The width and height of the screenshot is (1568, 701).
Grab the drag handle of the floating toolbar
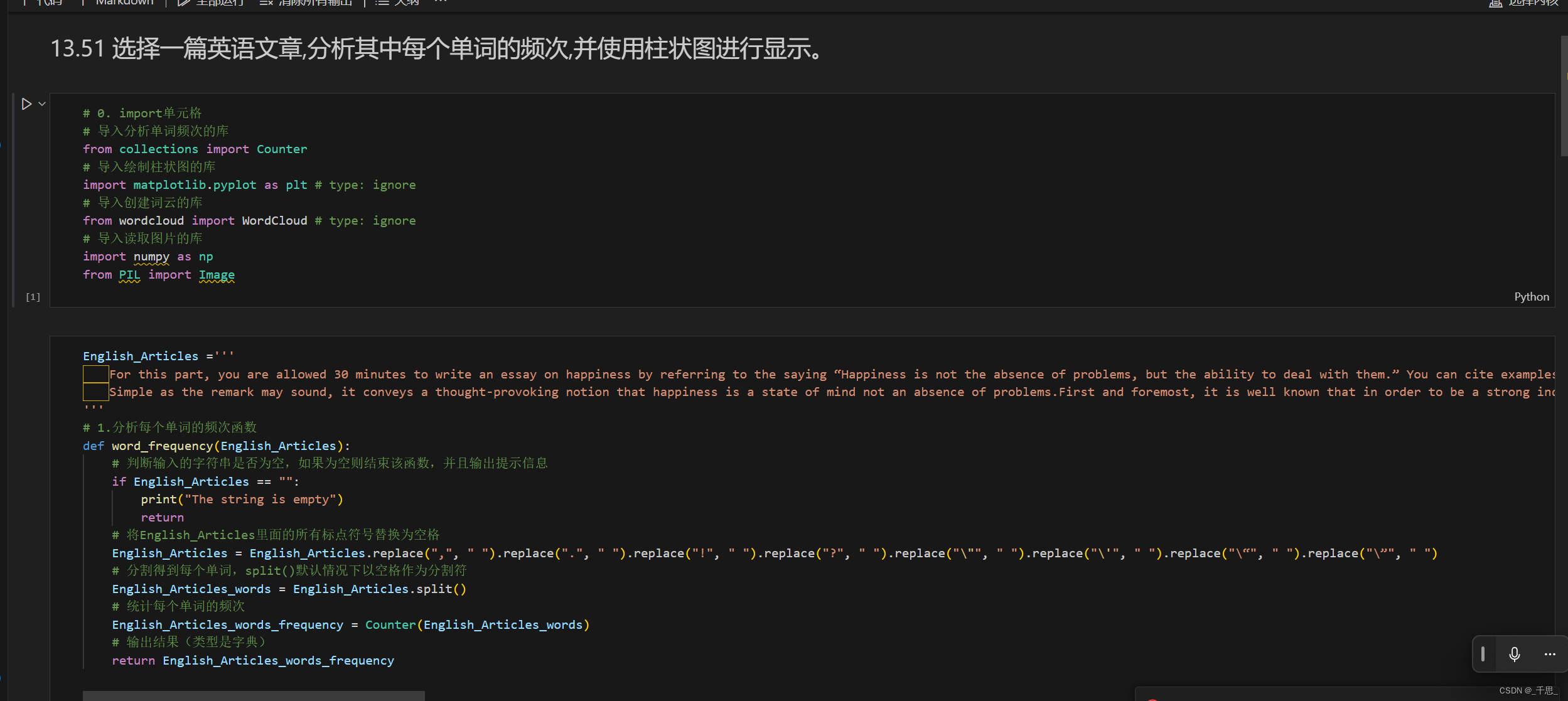(1483, 654)
